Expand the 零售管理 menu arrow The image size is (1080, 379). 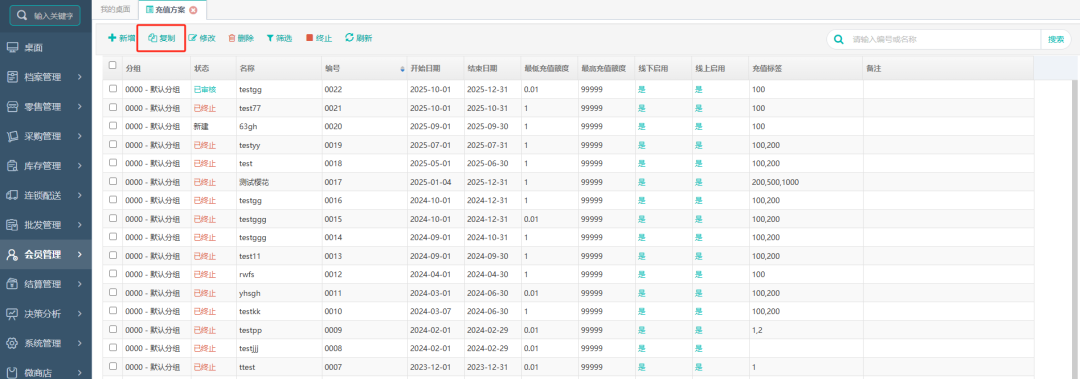click(80, 107)
